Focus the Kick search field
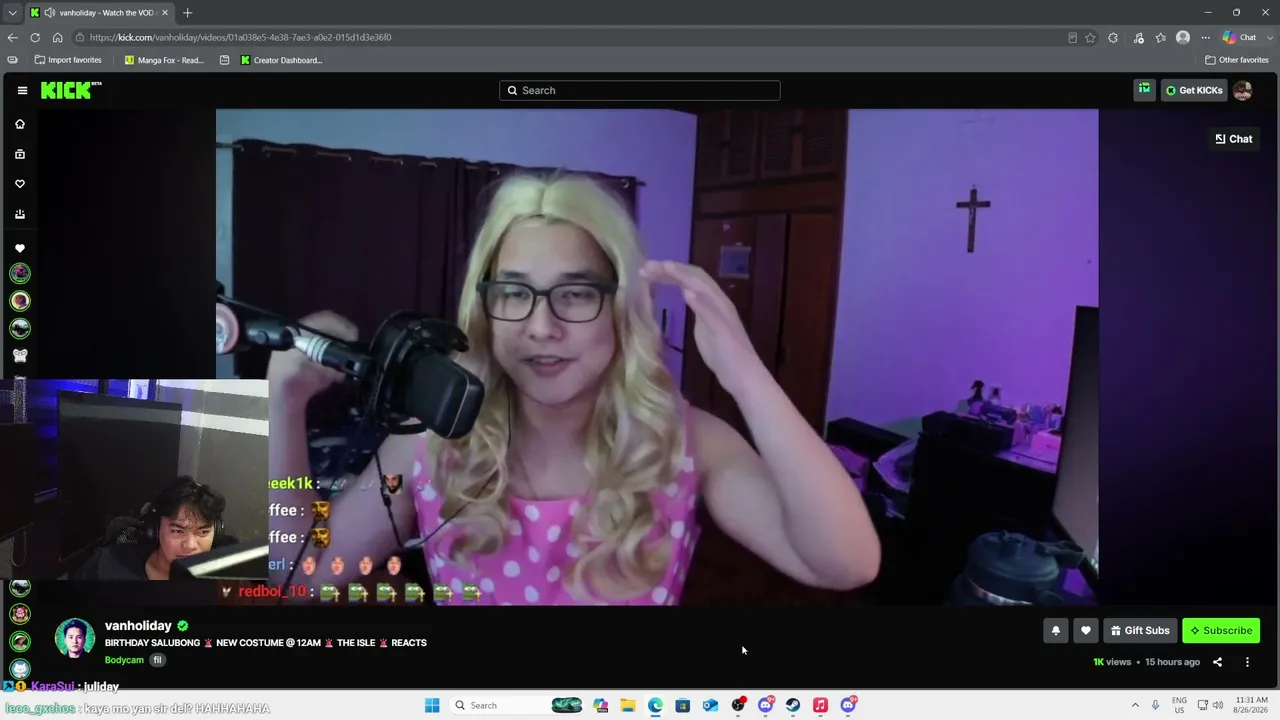 tap(640, 90)
